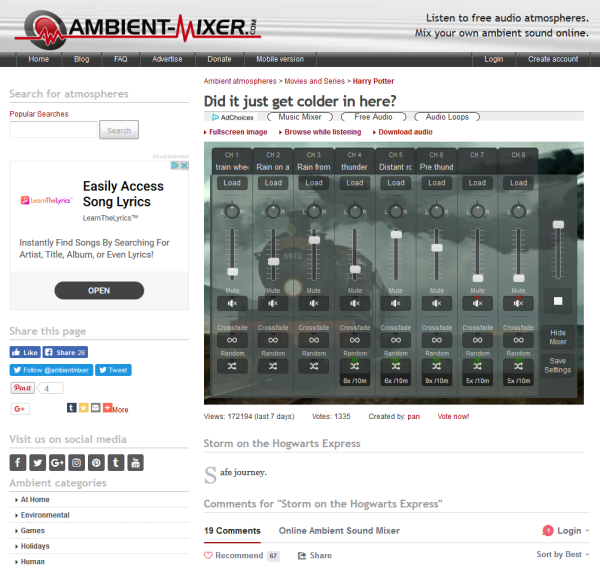Expand the Games category
Image resolution: width=600 pixels, height=566 pixels.
[x=33, y=530]
